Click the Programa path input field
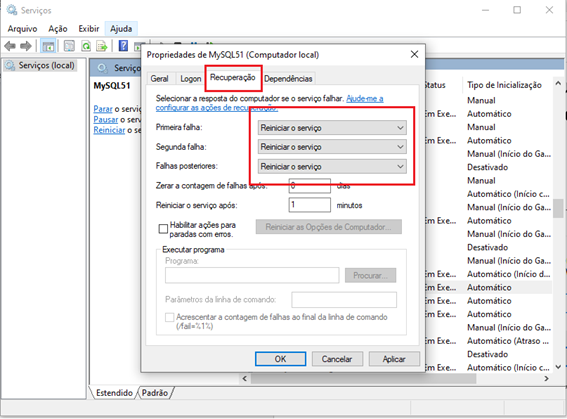 252,275
